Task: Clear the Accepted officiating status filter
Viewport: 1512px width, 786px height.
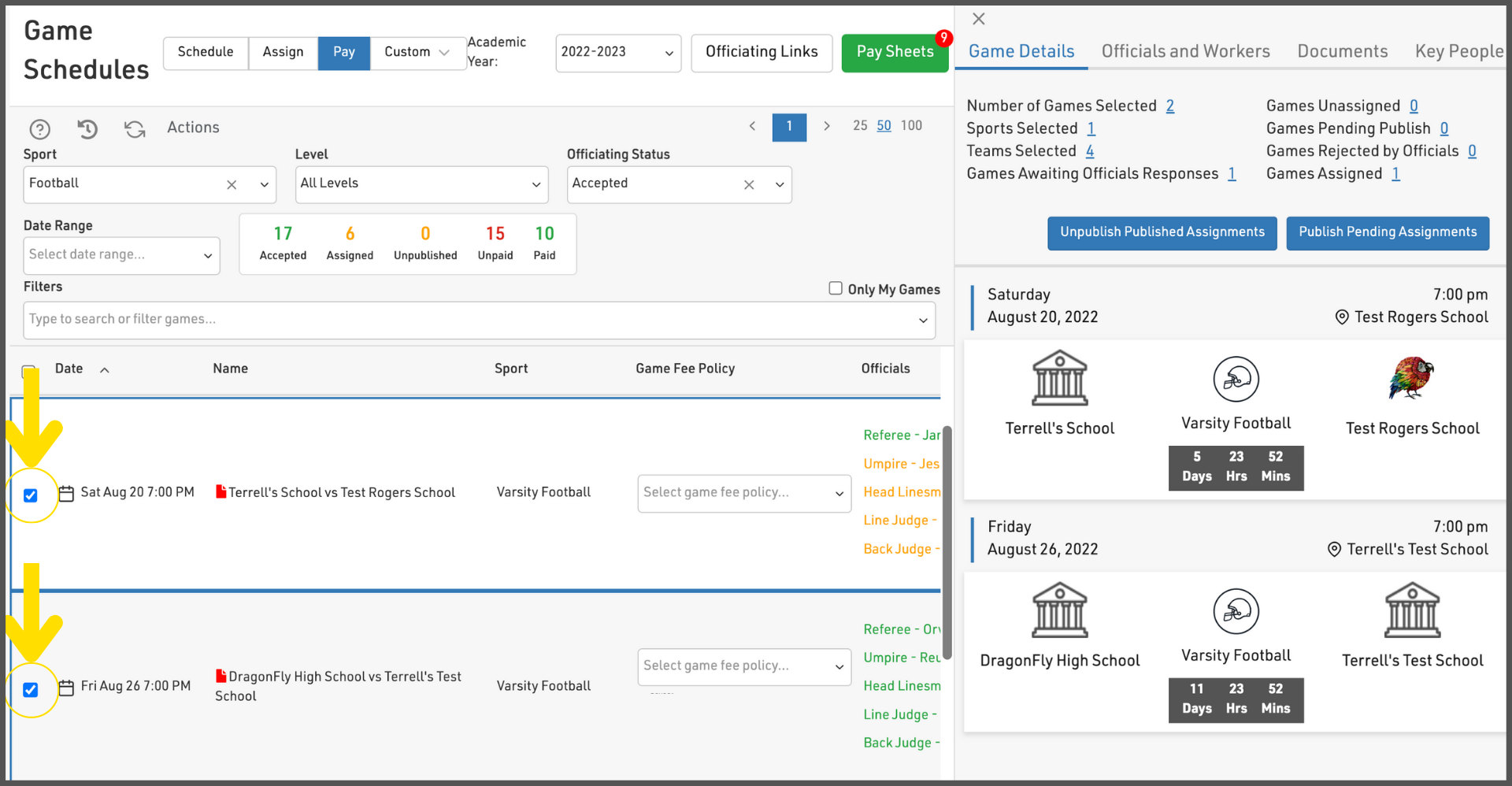Action: coord(749,185)
